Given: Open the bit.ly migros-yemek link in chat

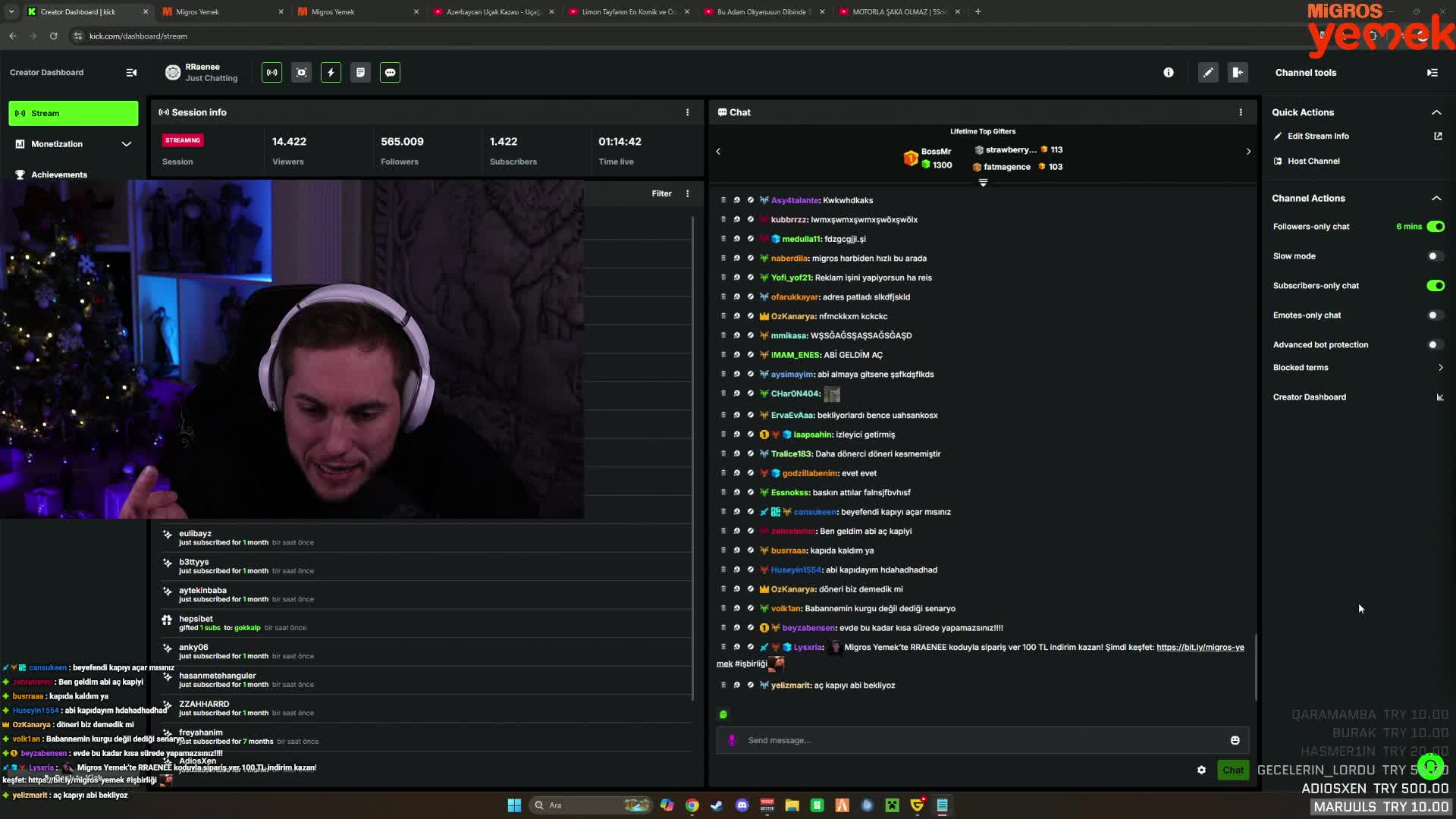Looking at the screenshot, I should (x=1200, y=648).
